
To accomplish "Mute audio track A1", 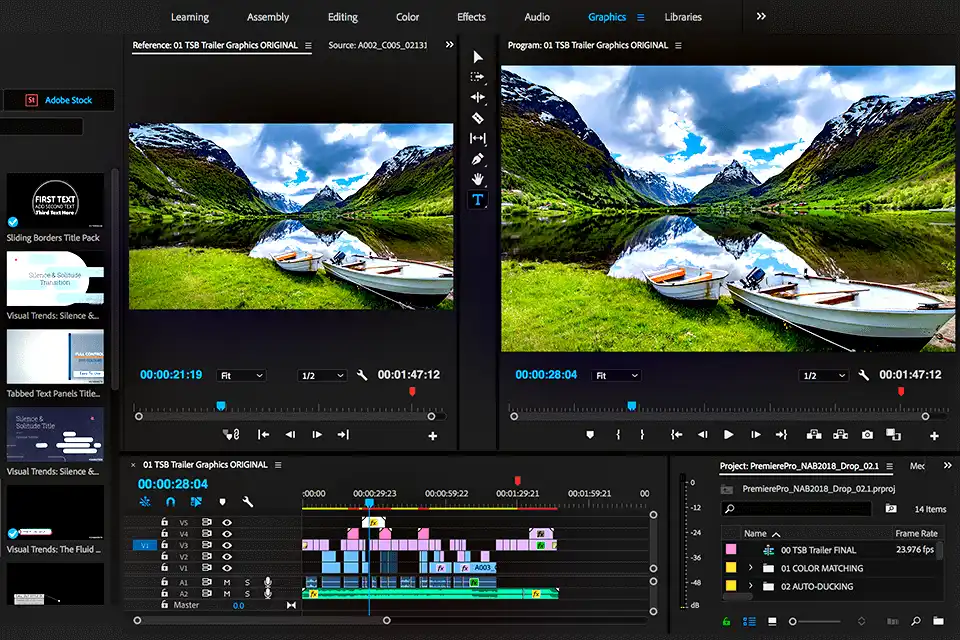I will [x=227, y=582].
